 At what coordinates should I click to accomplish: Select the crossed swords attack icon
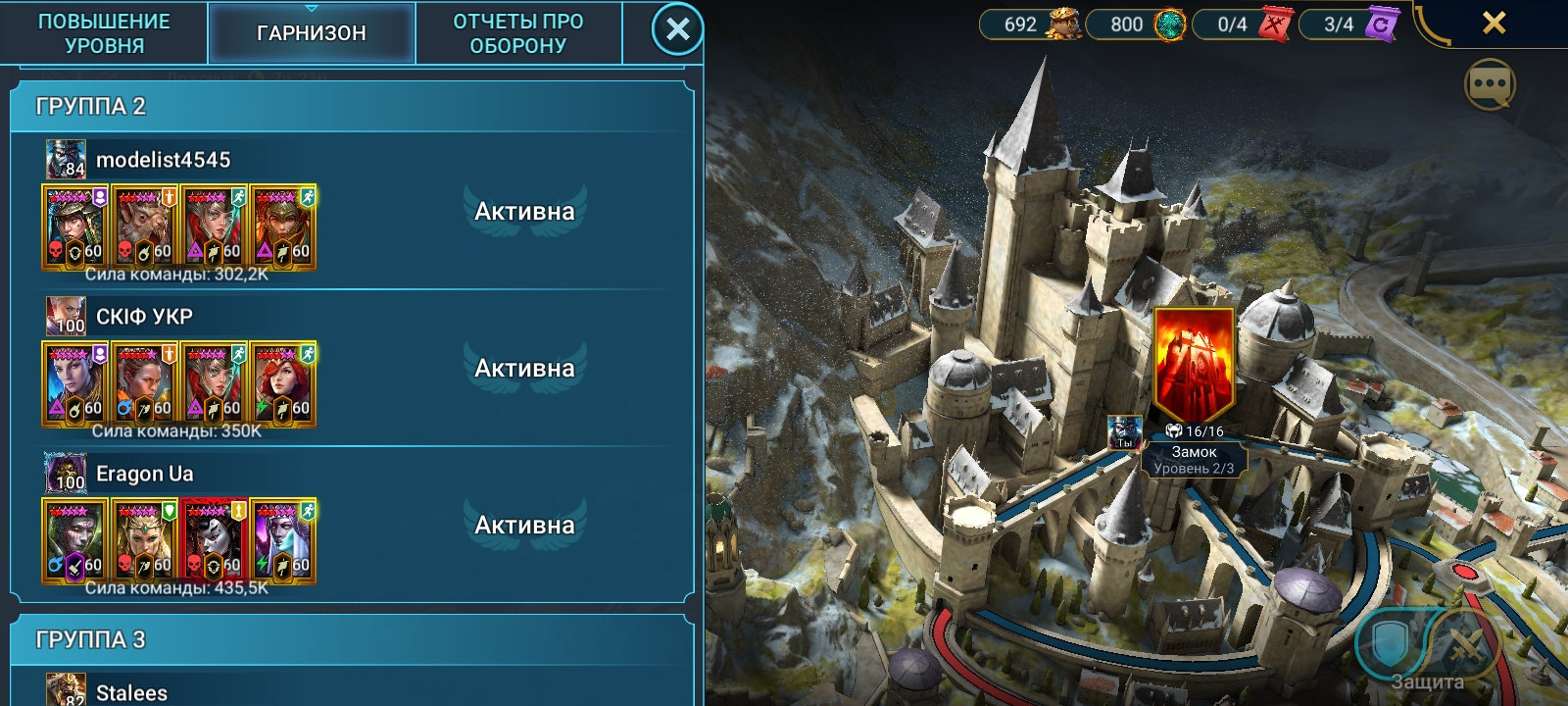click(1466, 645)
